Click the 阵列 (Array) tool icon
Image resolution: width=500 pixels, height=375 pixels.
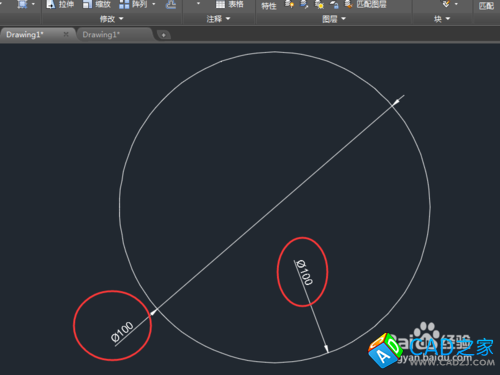(124, 4)
